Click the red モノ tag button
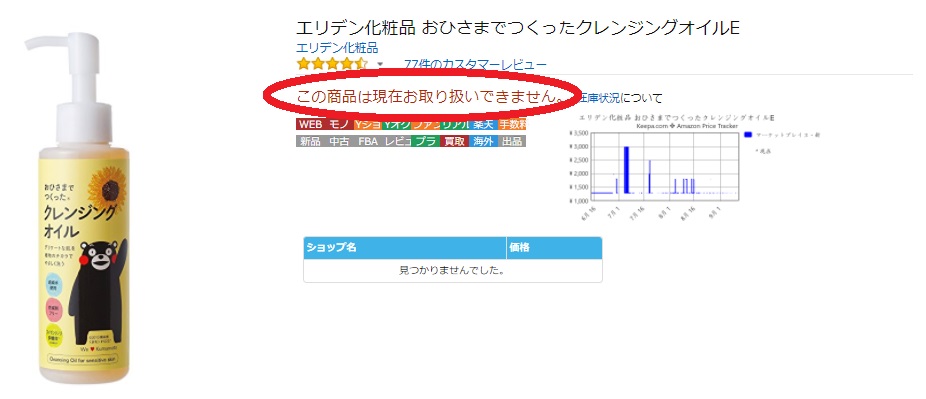Image resolution: width=926 pixels, height=399 pixels. tap(339, 125)
